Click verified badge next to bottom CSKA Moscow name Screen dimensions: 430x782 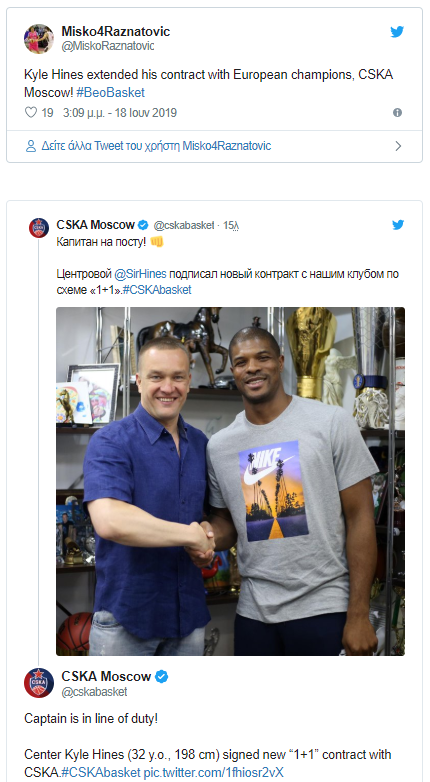(x=162, y=677)
